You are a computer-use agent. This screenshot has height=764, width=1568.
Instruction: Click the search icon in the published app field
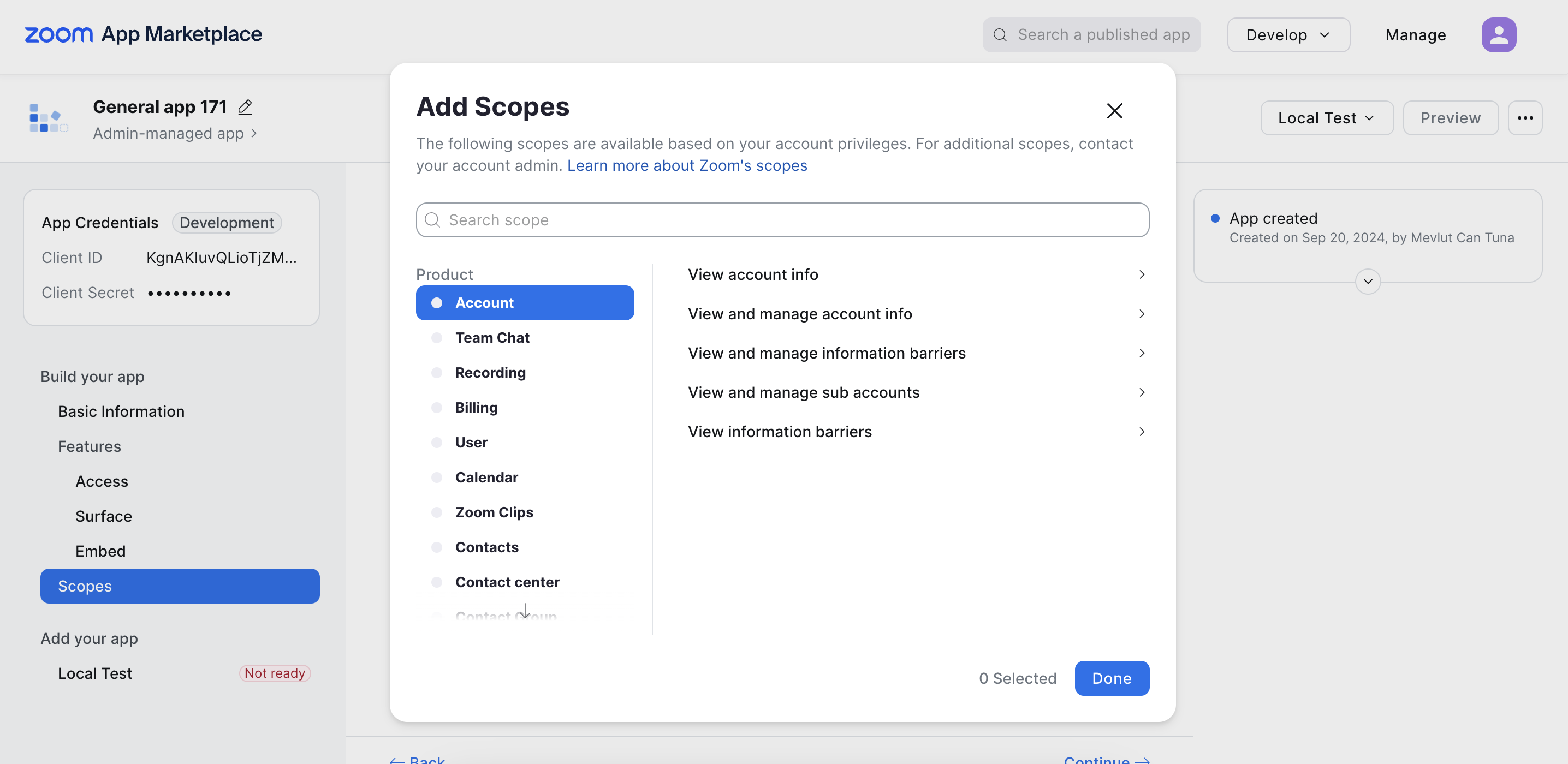(x=1000, y=35)
